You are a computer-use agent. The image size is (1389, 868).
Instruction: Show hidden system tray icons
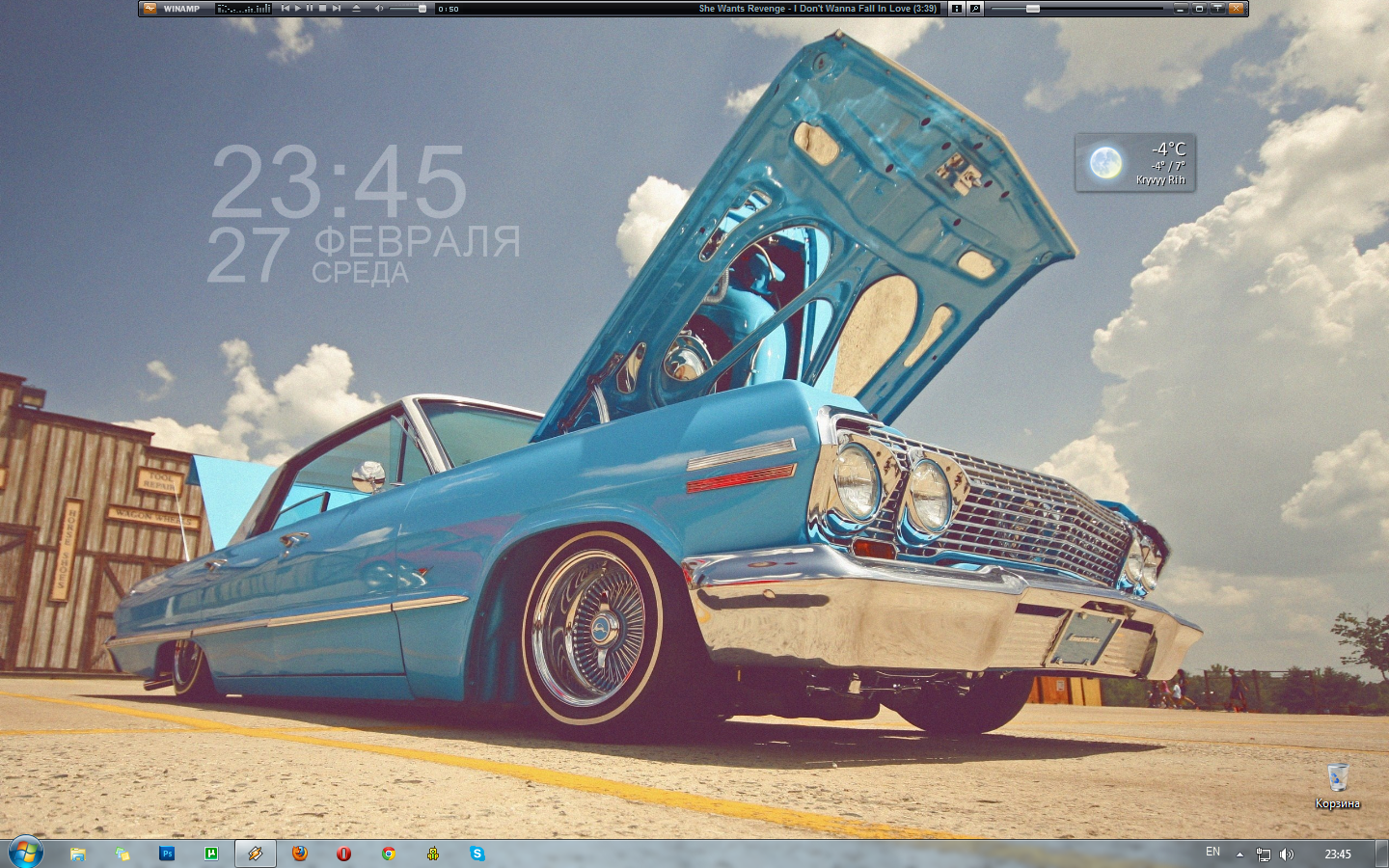point(1239,854)
